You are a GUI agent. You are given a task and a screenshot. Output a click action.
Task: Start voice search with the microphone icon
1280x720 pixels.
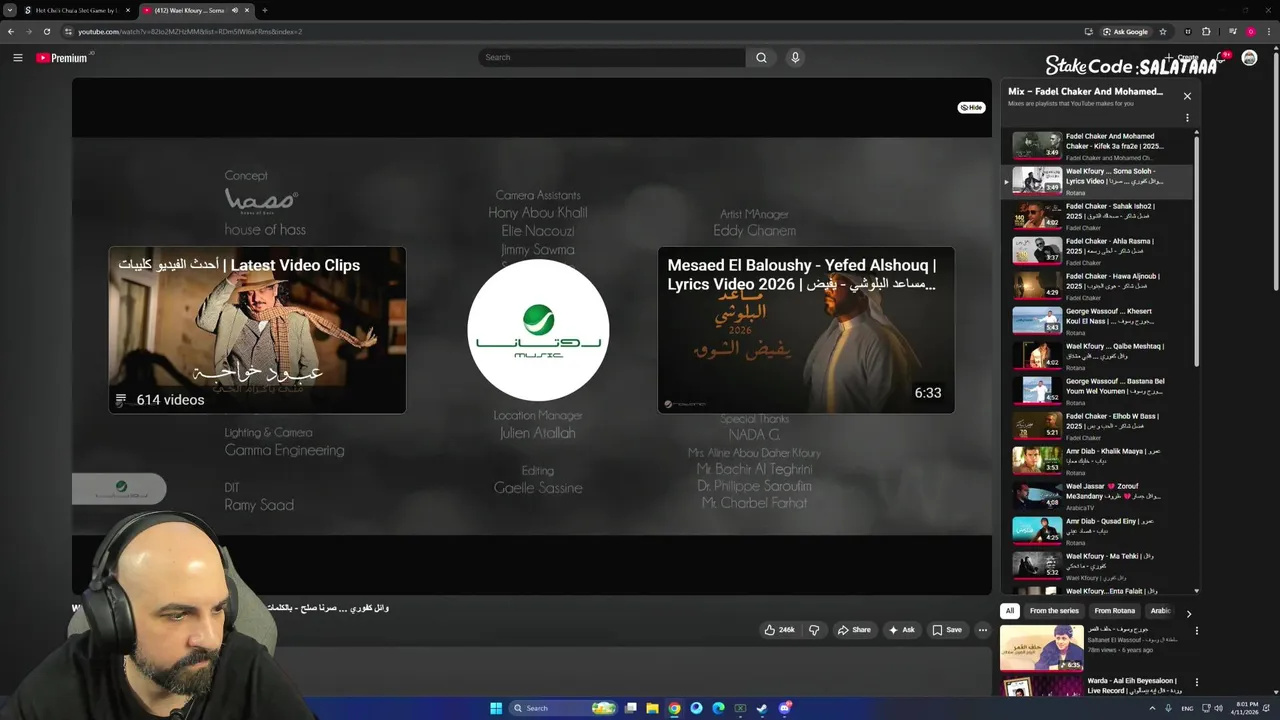tap(795, 58)
